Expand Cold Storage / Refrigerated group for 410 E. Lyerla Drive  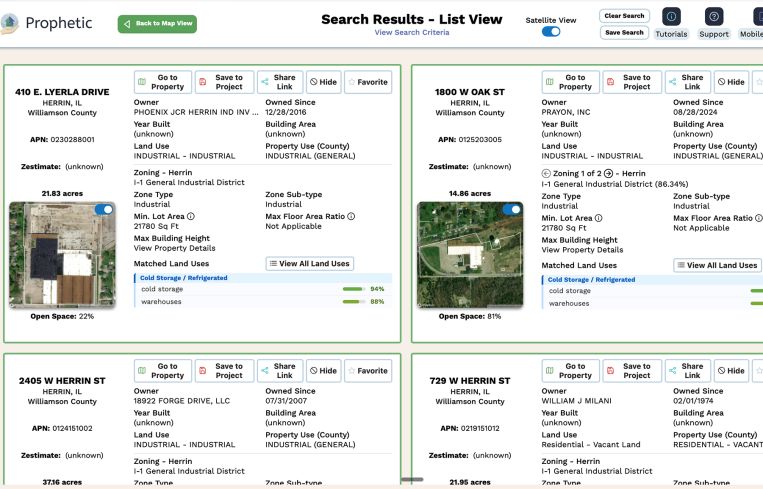point(263,278)
